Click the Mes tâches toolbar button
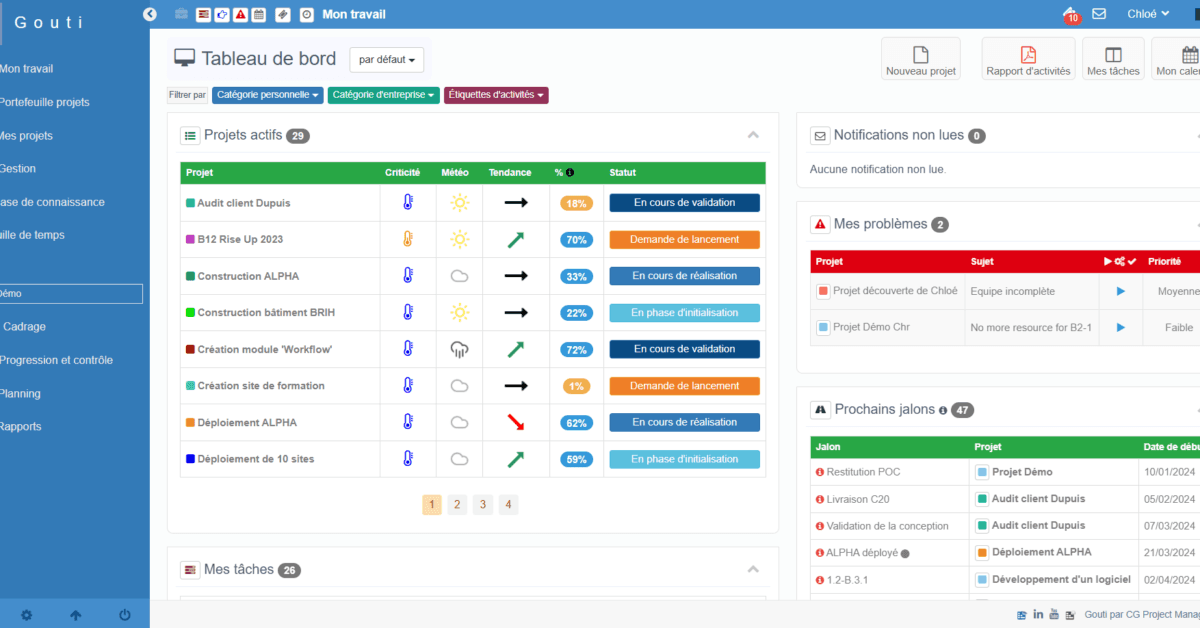Screen dimensions: 1200x628 (1113, 59)
